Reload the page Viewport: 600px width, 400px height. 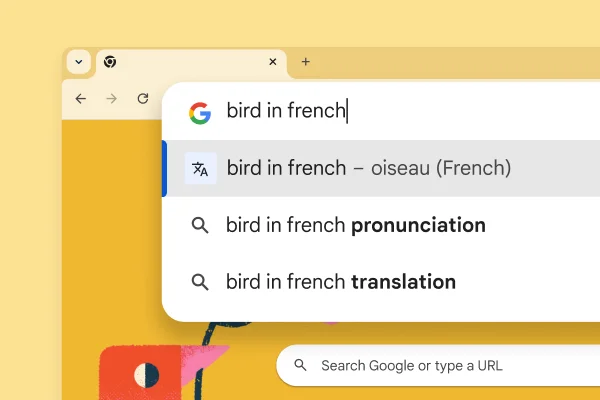(x=143, y=98)
